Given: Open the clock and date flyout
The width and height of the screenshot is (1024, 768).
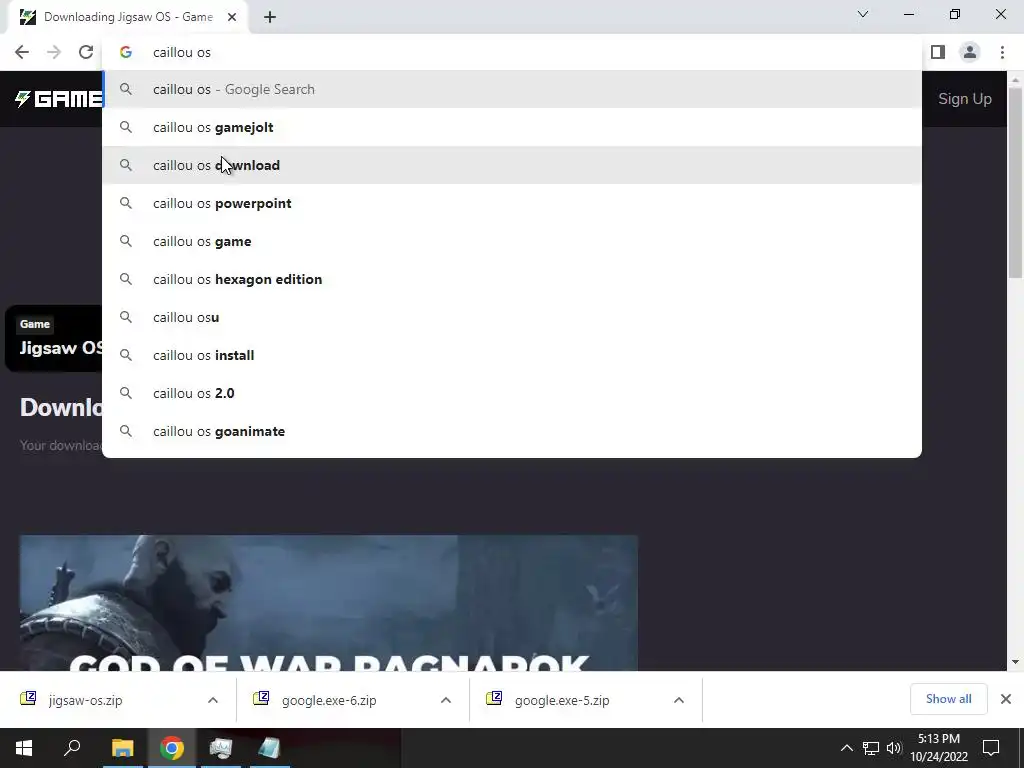Looking at the screenshot, I should tap(939, 748).
